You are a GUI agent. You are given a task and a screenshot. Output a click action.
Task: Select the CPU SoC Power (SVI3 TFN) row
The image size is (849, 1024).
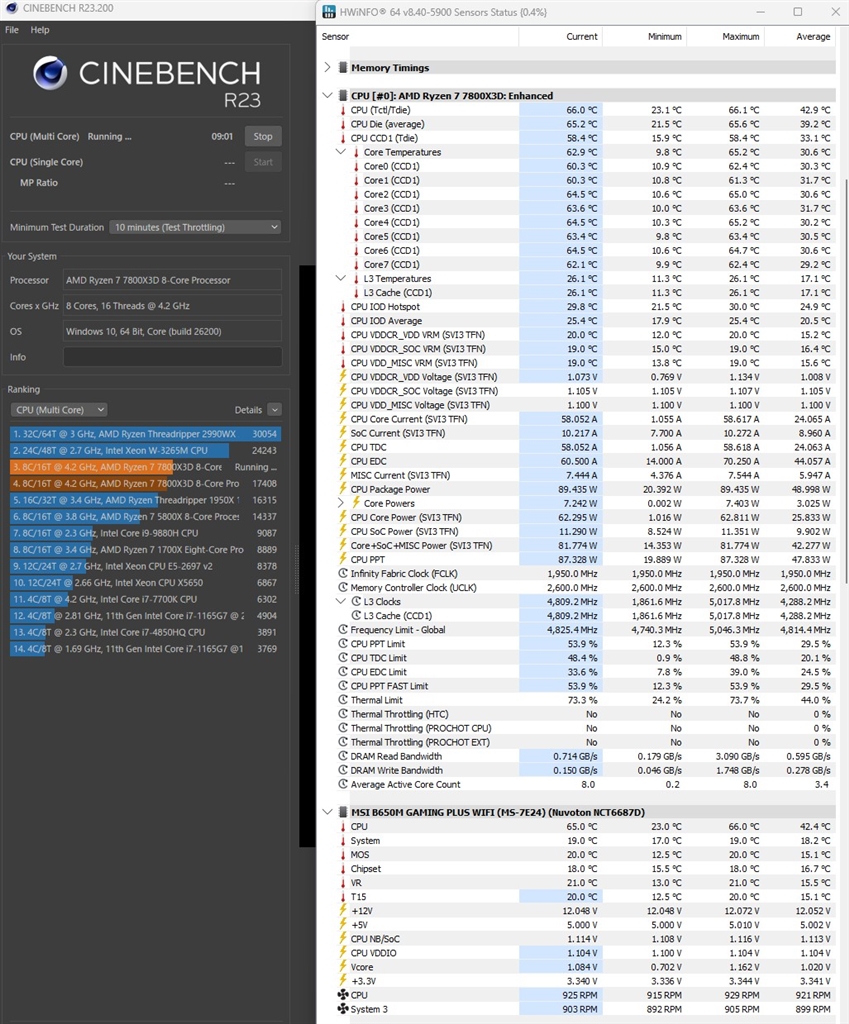(586, 532)
